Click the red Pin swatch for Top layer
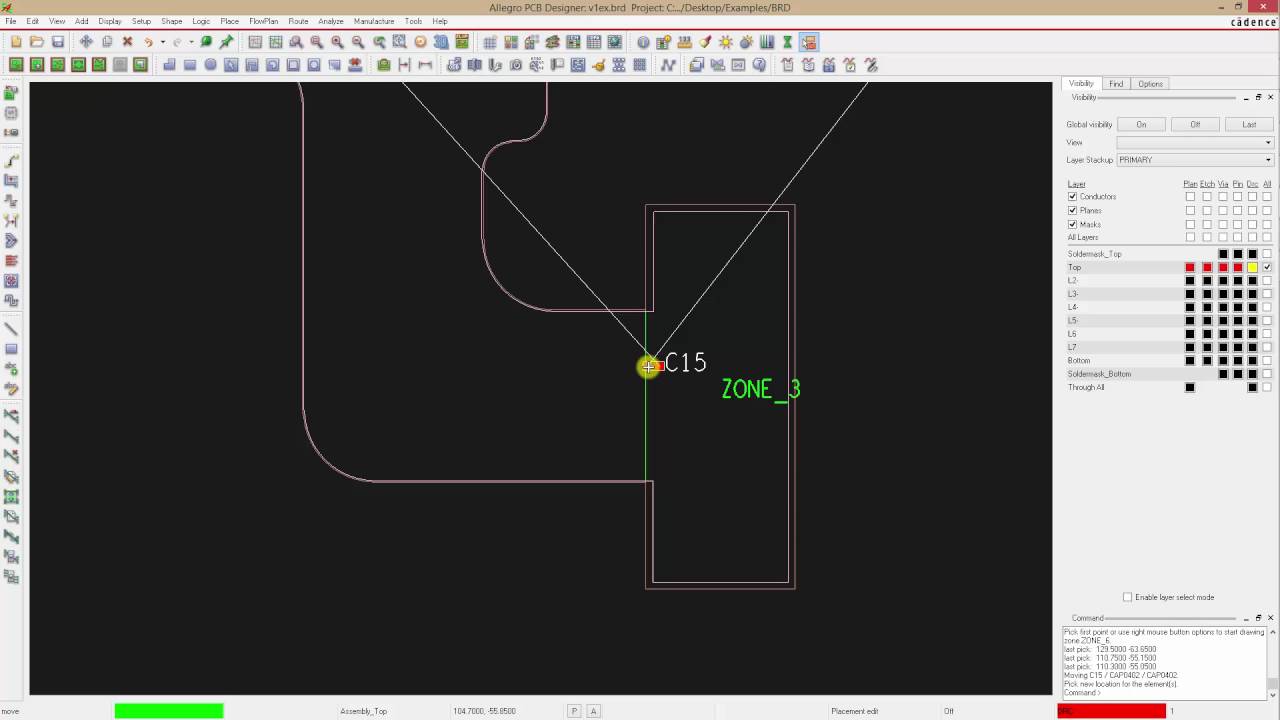 click(1238, 267)
